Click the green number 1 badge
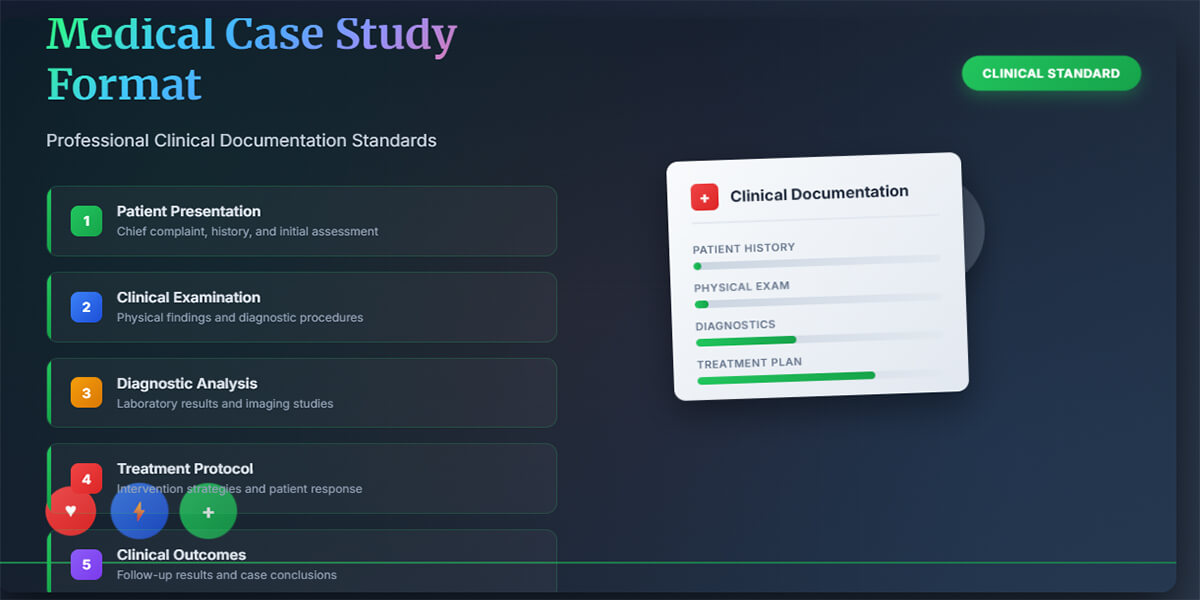1200x600 pixels. click(x=85, y=221)
